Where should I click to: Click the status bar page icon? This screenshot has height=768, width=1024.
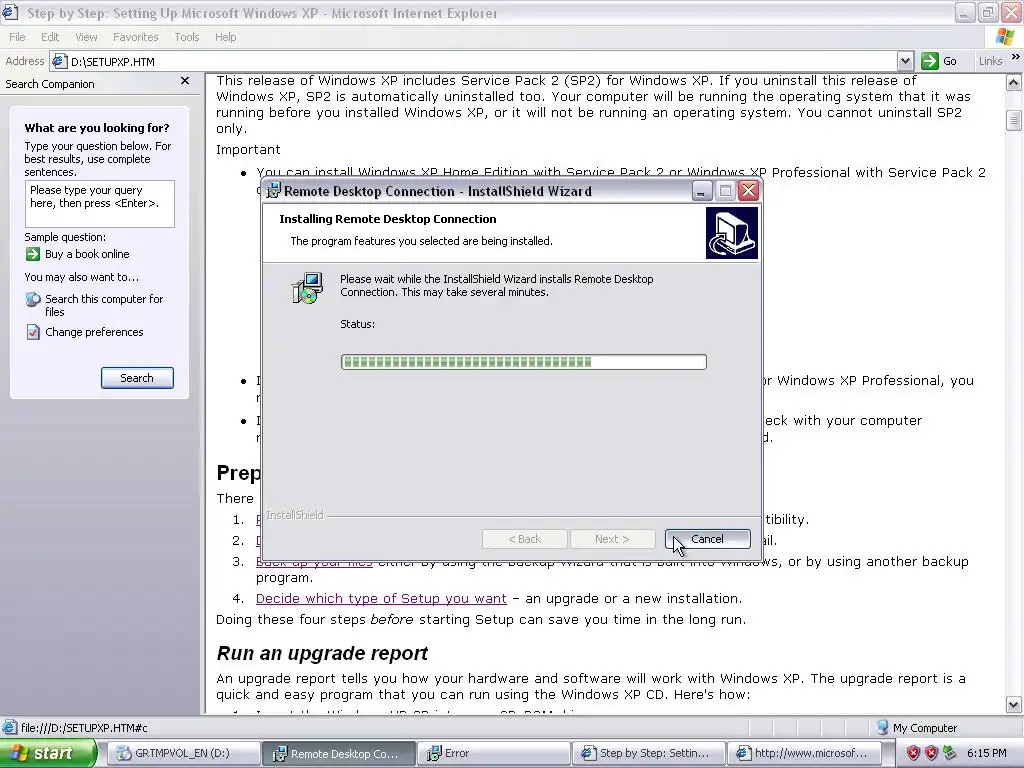point(10,727)
